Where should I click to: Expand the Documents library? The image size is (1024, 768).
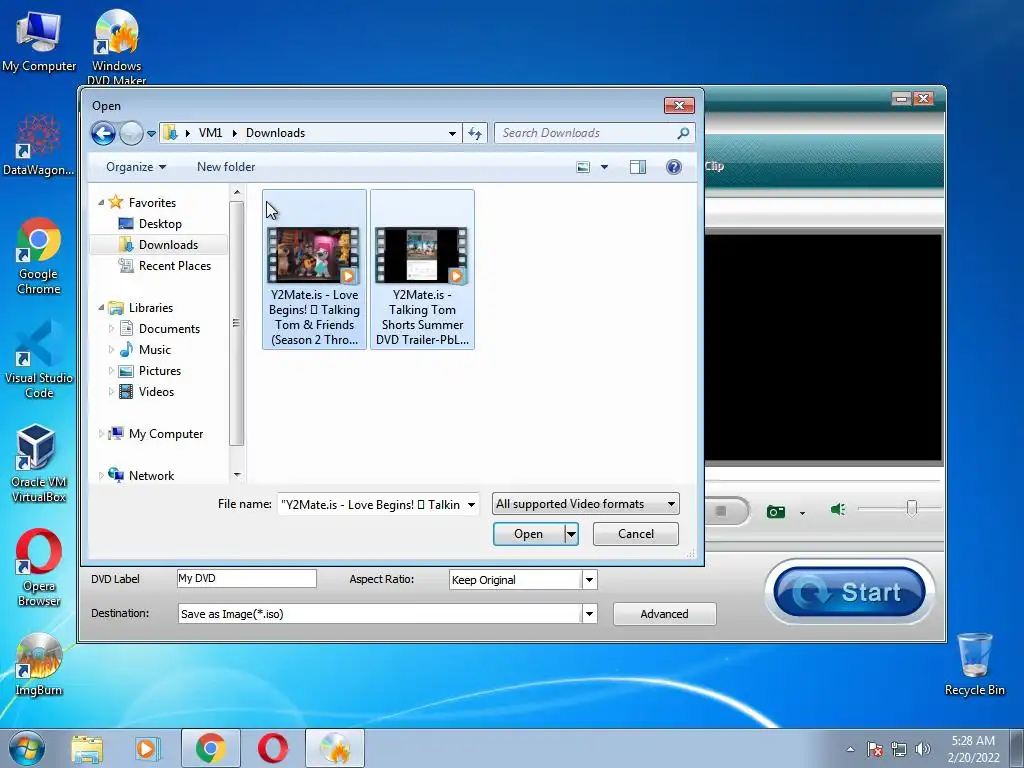pos(111,328)
